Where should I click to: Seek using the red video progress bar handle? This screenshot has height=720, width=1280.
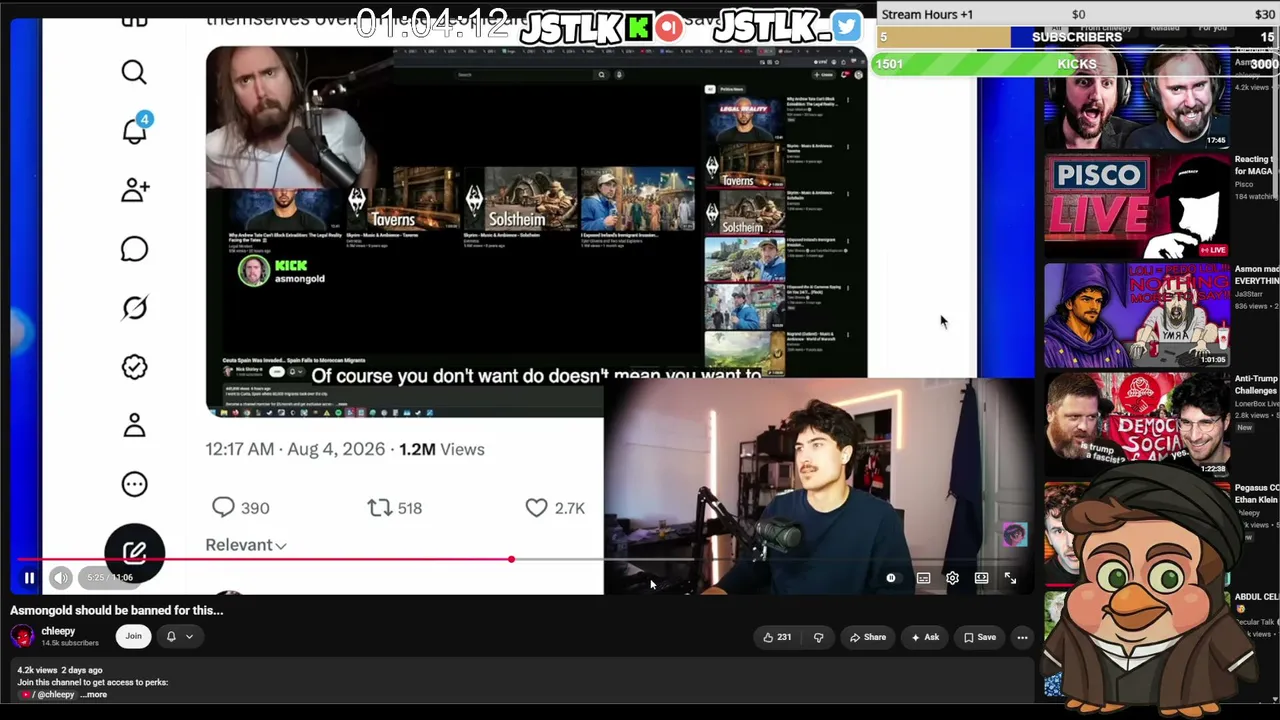pos(511,559)
